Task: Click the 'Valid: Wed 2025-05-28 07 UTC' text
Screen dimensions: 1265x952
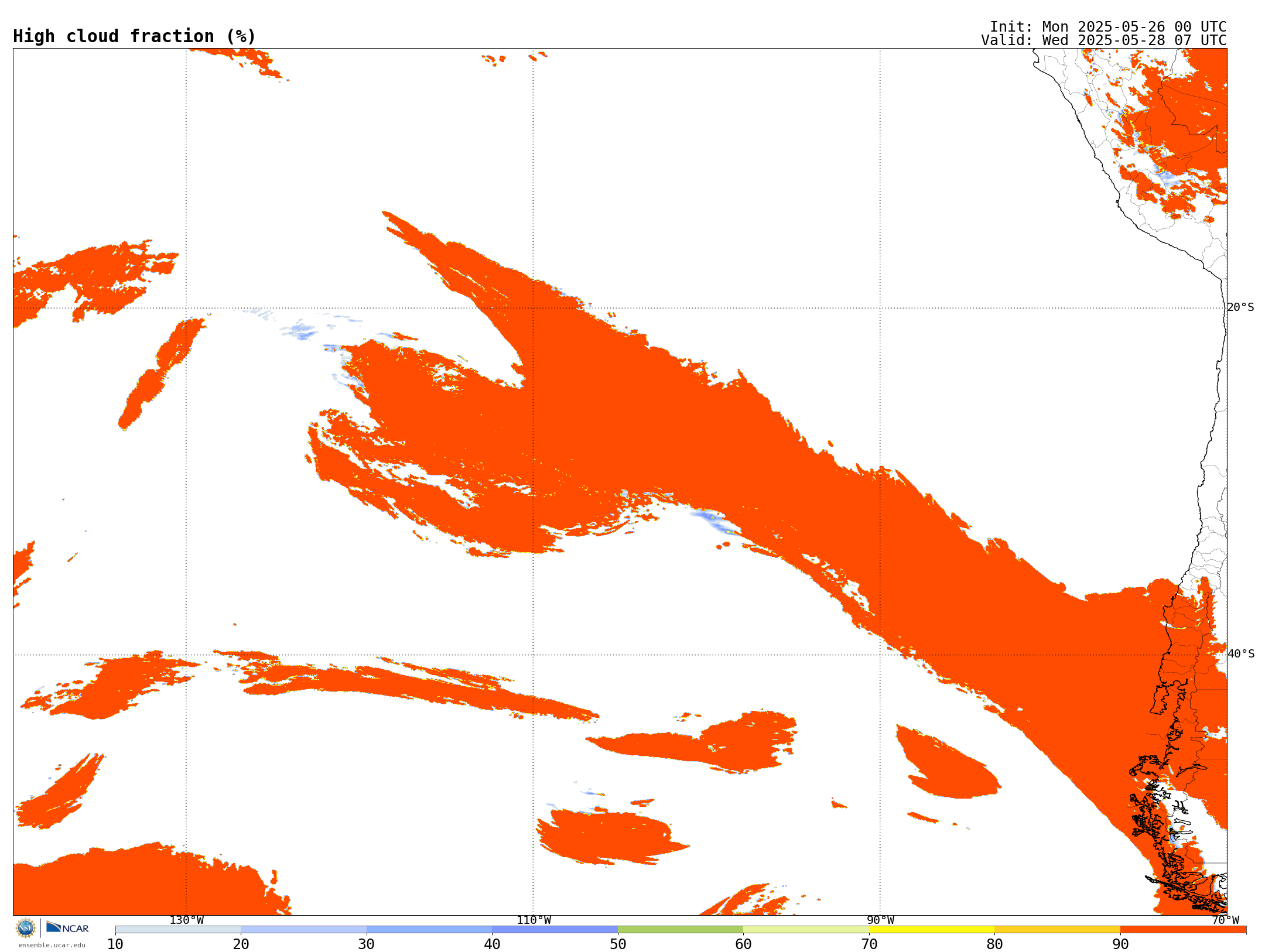Action: point(1104,40)
